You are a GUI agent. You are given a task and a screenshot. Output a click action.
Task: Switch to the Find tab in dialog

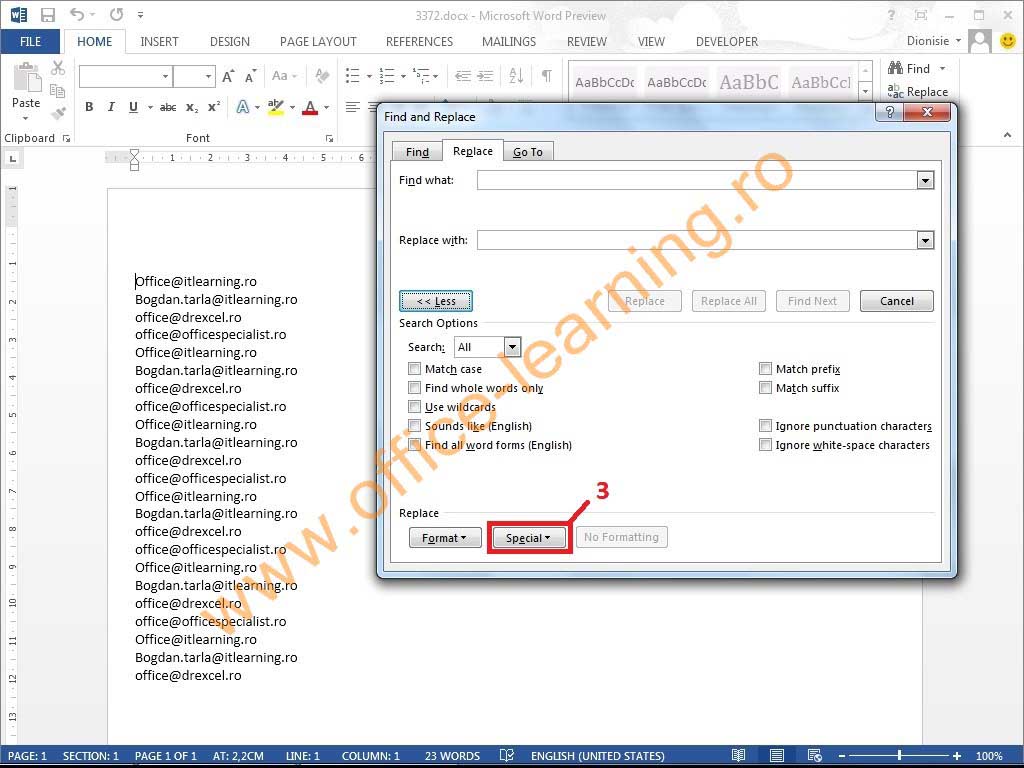coord(417,152)
